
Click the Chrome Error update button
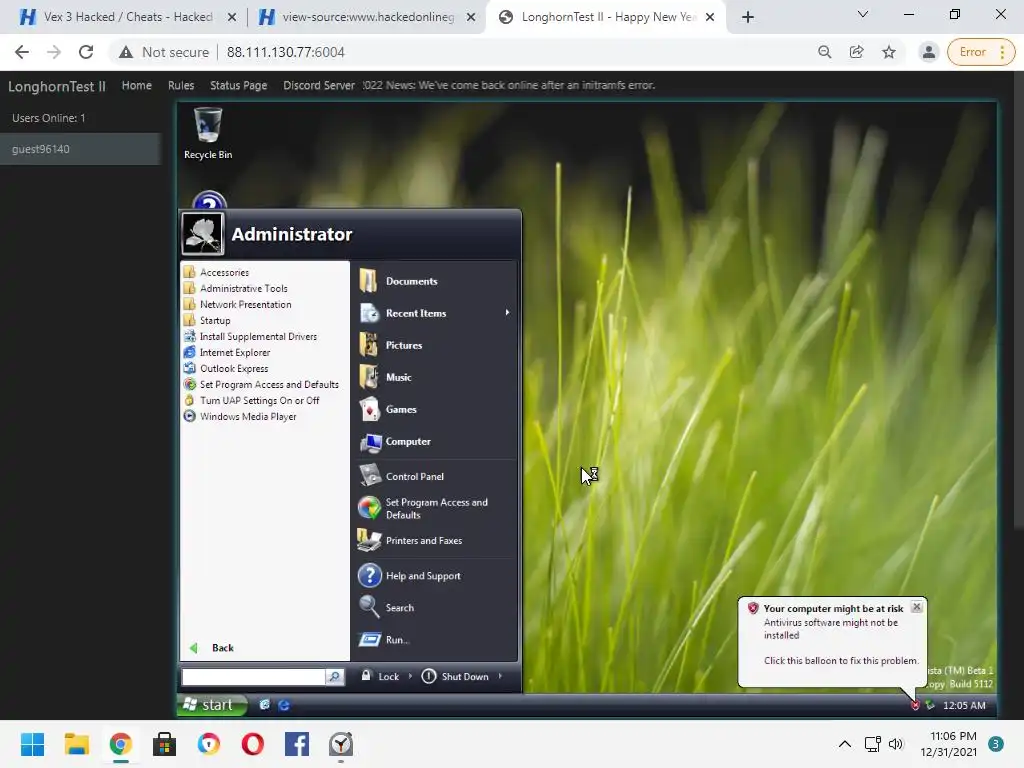tap(981, 52)
